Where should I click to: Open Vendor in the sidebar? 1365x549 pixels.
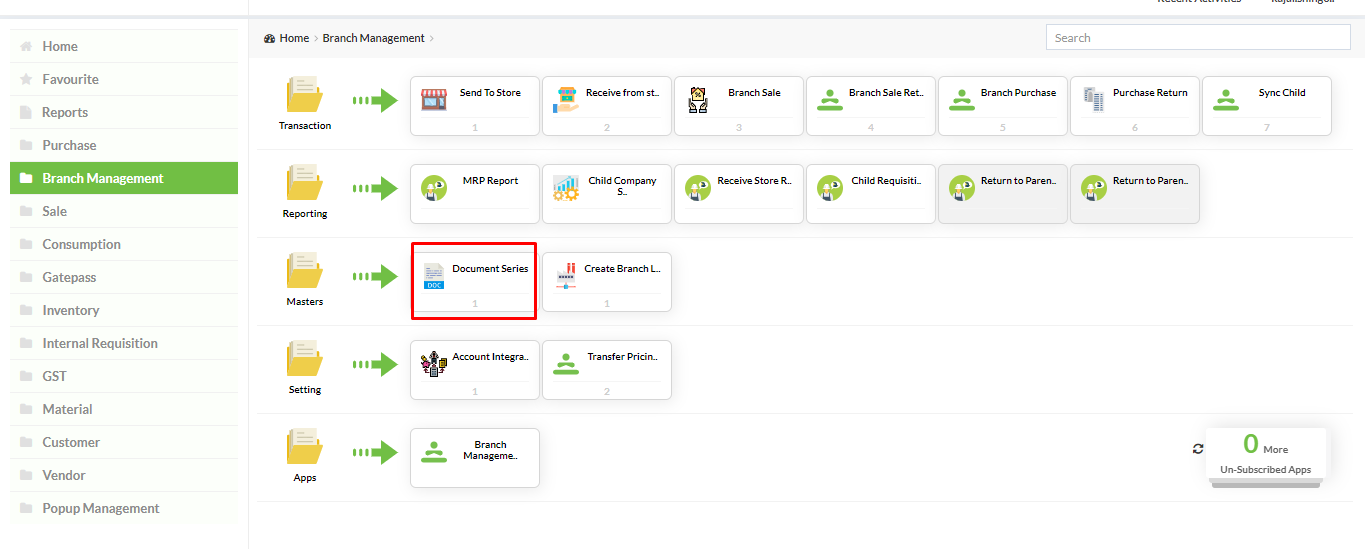[x=124, y=475]
